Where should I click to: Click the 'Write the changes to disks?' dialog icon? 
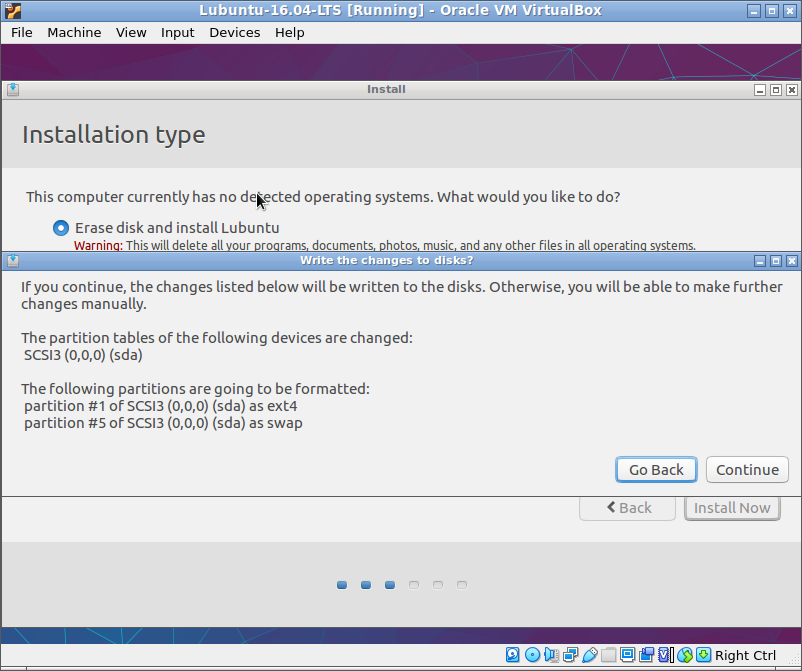pos(13,260)
